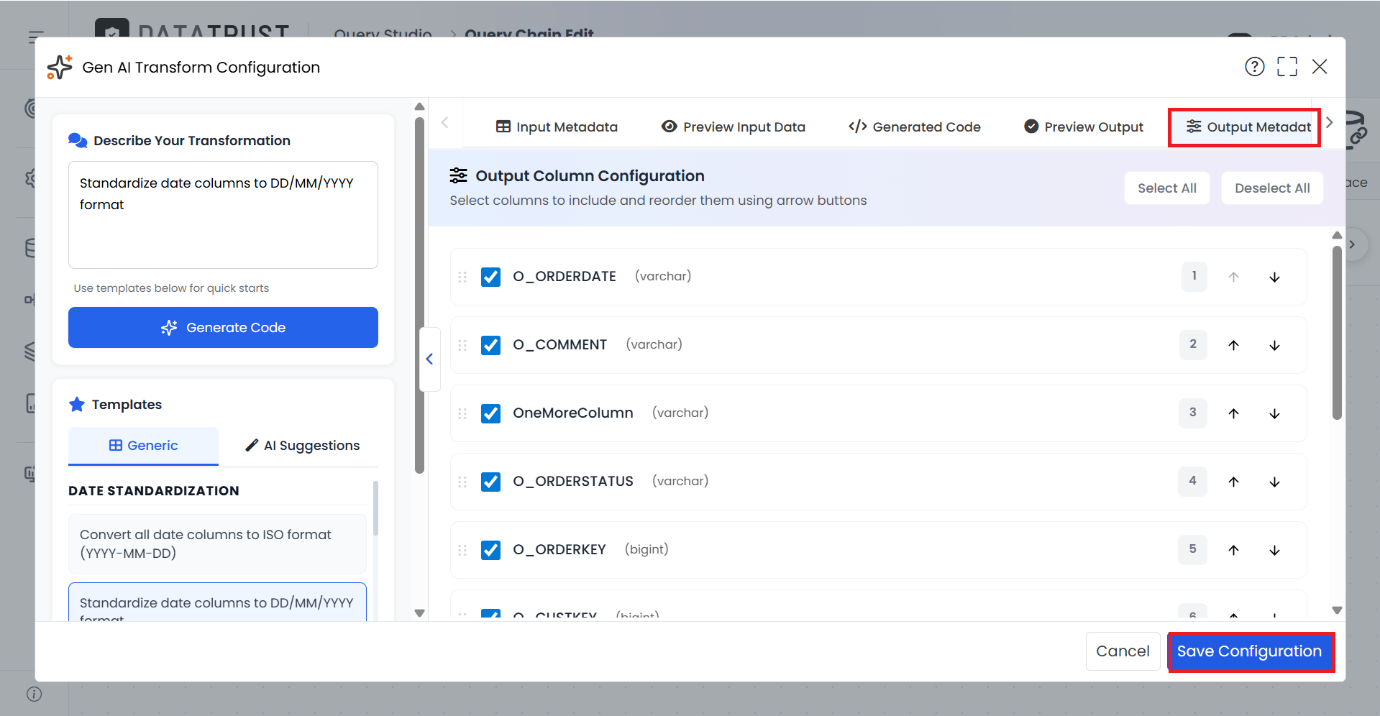Image resolution: width=1380 pixels, height=716 pixels.
Task: Uncheck the O_ORDERKEY column checkbox
Action: pyautogui.click(x=491, y=550)
